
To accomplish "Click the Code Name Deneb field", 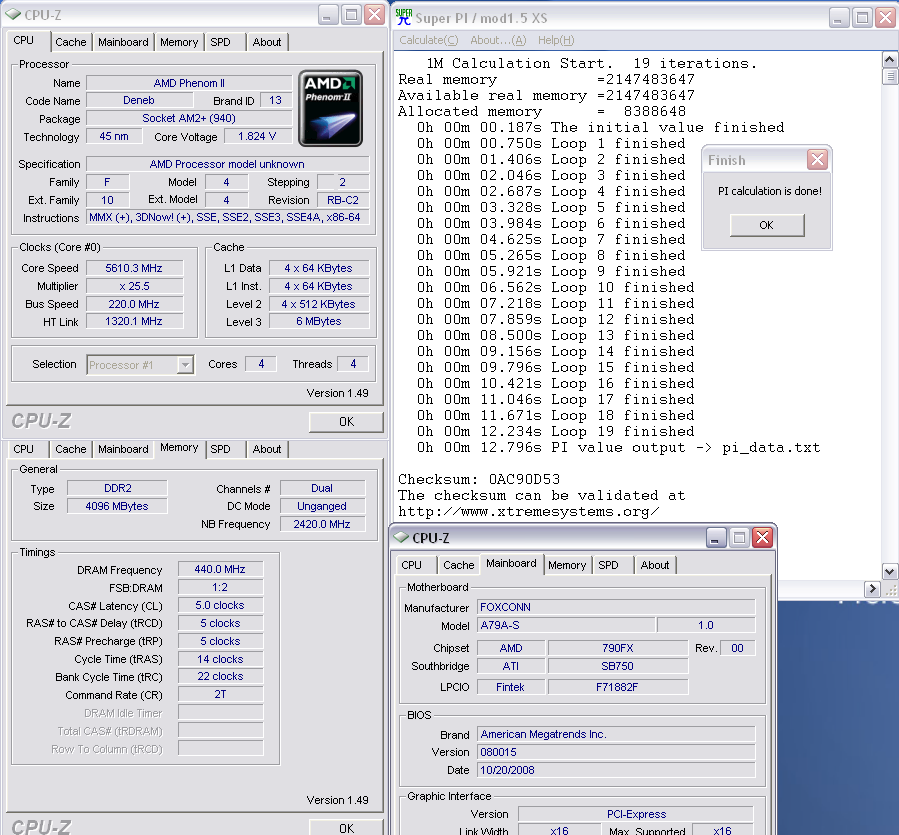I will [139, 100].
